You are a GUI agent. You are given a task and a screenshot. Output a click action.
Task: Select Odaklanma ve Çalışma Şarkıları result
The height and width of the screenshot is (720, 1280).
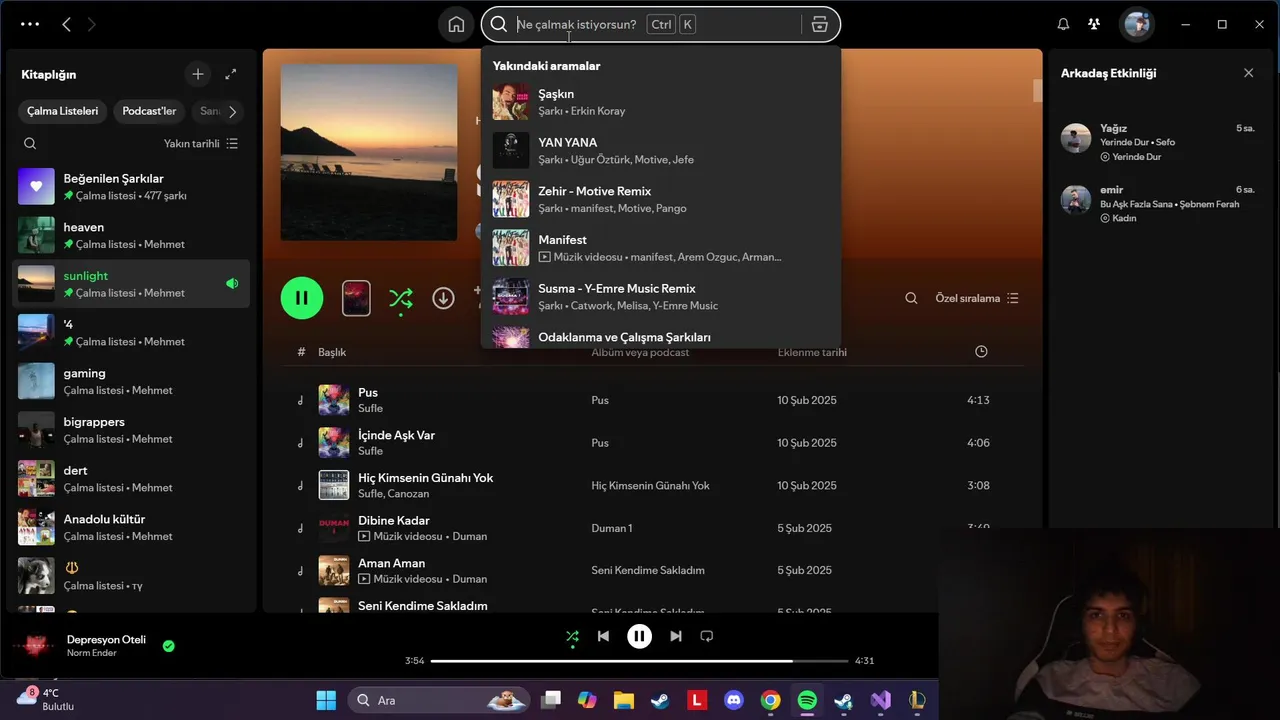(661, 337)
